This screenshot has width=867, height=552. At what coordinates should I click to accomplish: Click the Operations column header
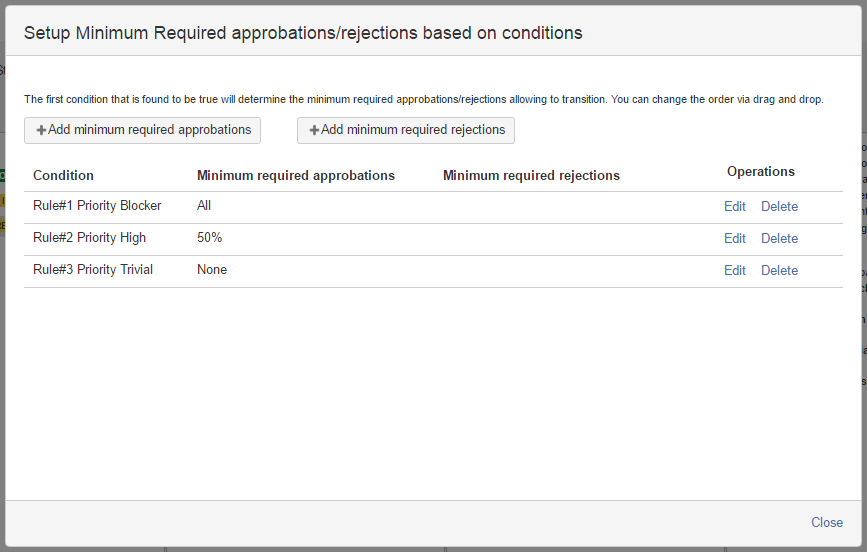click(x=760, y=172)
